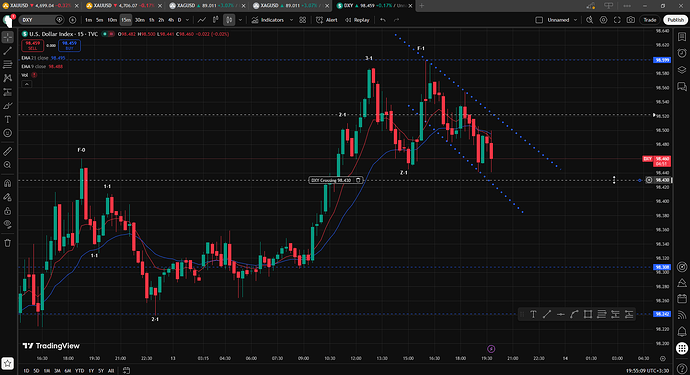
Task: Open the Indicators dialog
Action: point(268,20)
